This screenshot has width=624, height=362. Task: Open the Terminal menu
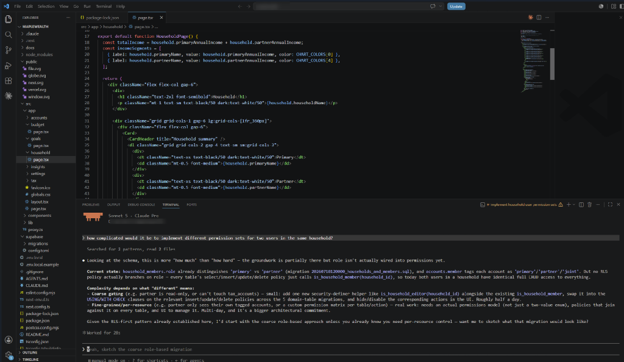103,6
